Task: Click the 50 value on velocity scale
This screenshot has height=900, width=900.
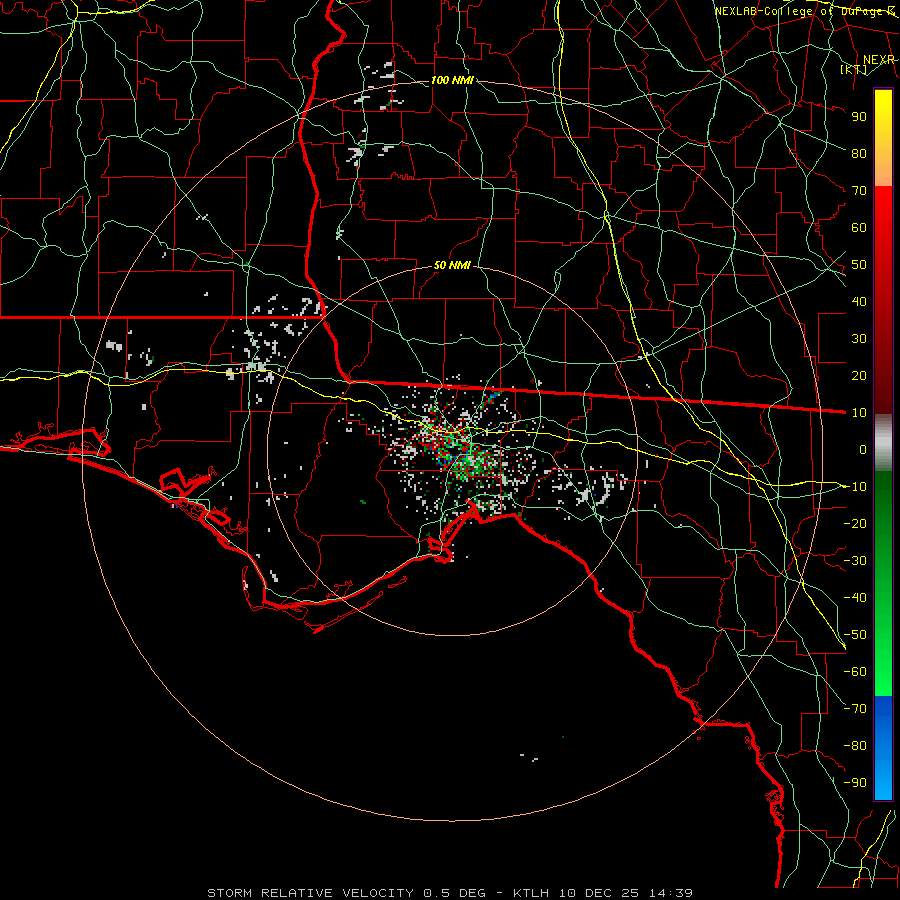Action: click(859, 265)
